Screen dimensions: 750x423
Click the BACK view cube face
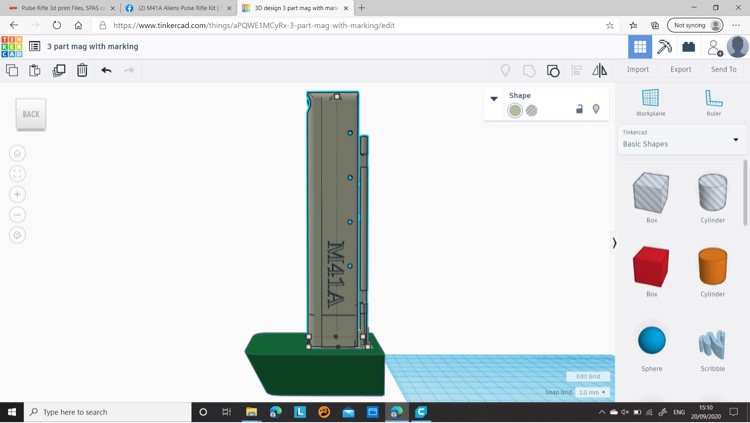coord(31,114)
